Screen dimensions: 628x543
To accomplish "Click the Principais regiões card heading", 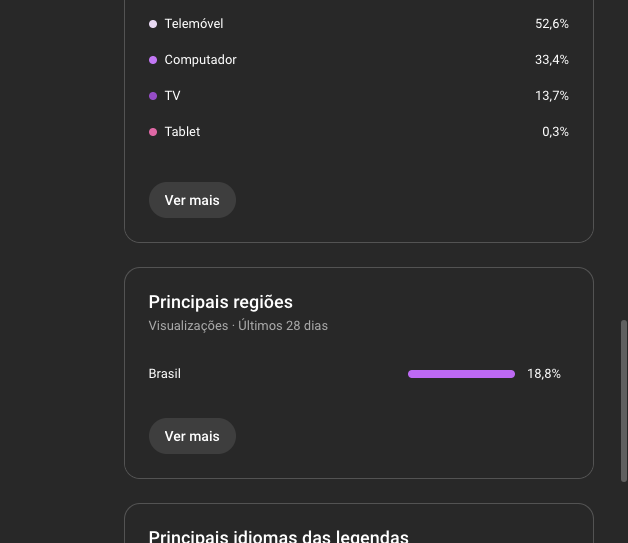I will pyautogui.click(x=220, y=302).
